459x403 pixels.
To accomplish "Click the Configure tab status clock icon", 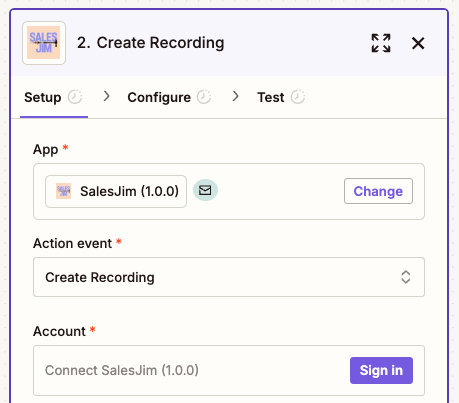I will (204, 97).
